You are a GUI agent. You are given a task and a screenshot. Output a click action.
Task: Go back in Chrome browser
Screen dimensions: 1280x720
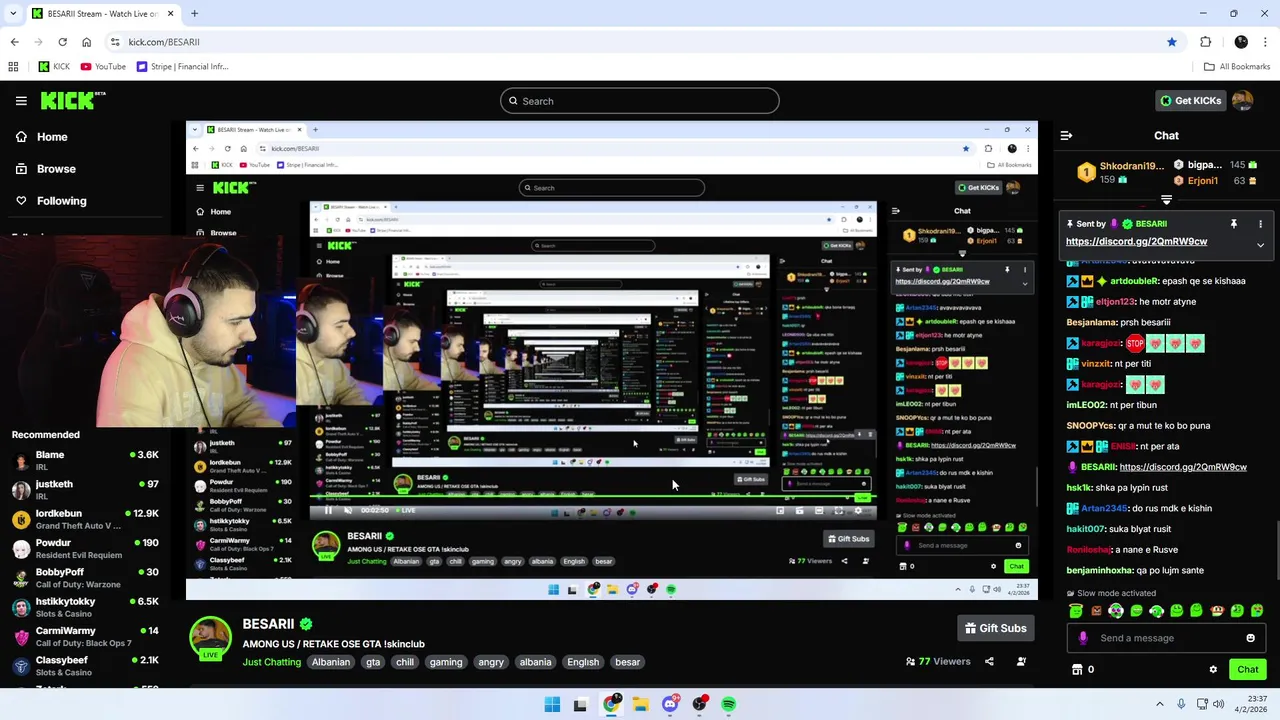pos(14,42)
